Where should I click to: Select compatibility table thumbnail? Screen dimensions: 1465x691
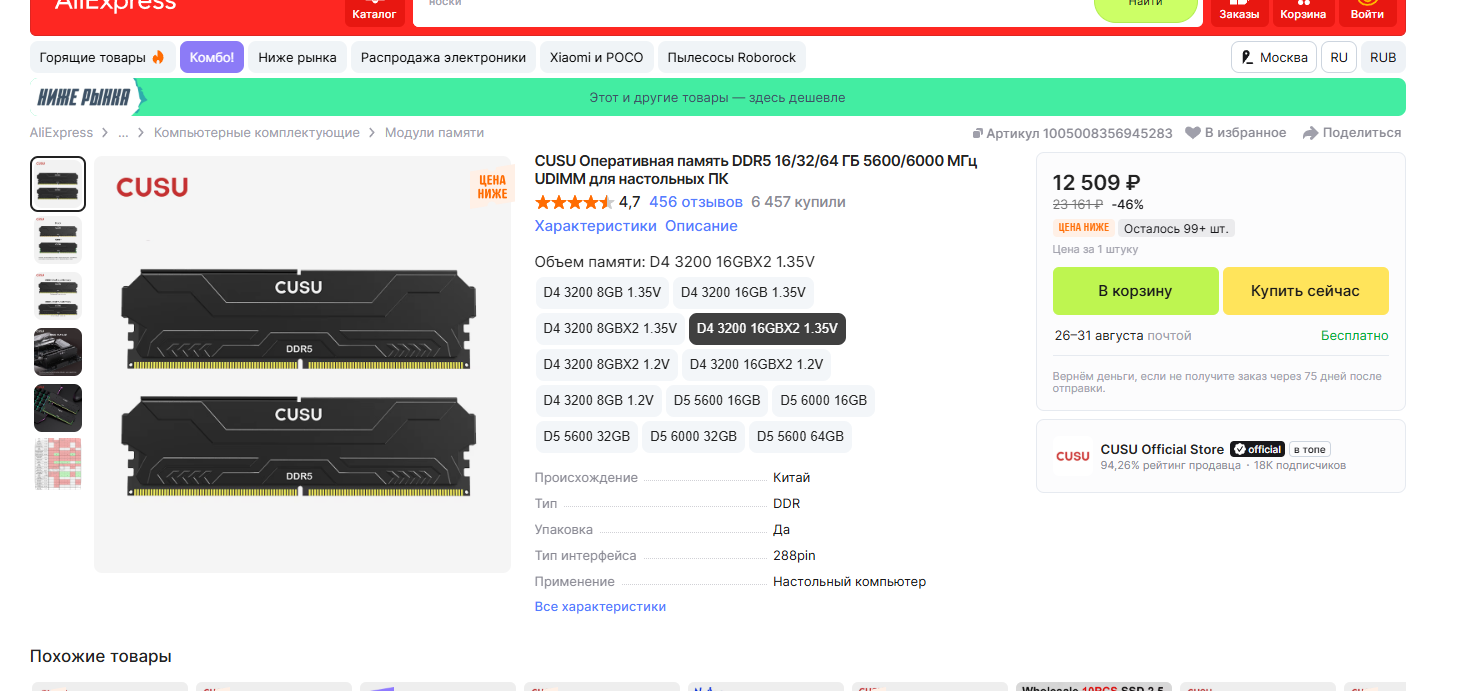click(x=58, y=464)
